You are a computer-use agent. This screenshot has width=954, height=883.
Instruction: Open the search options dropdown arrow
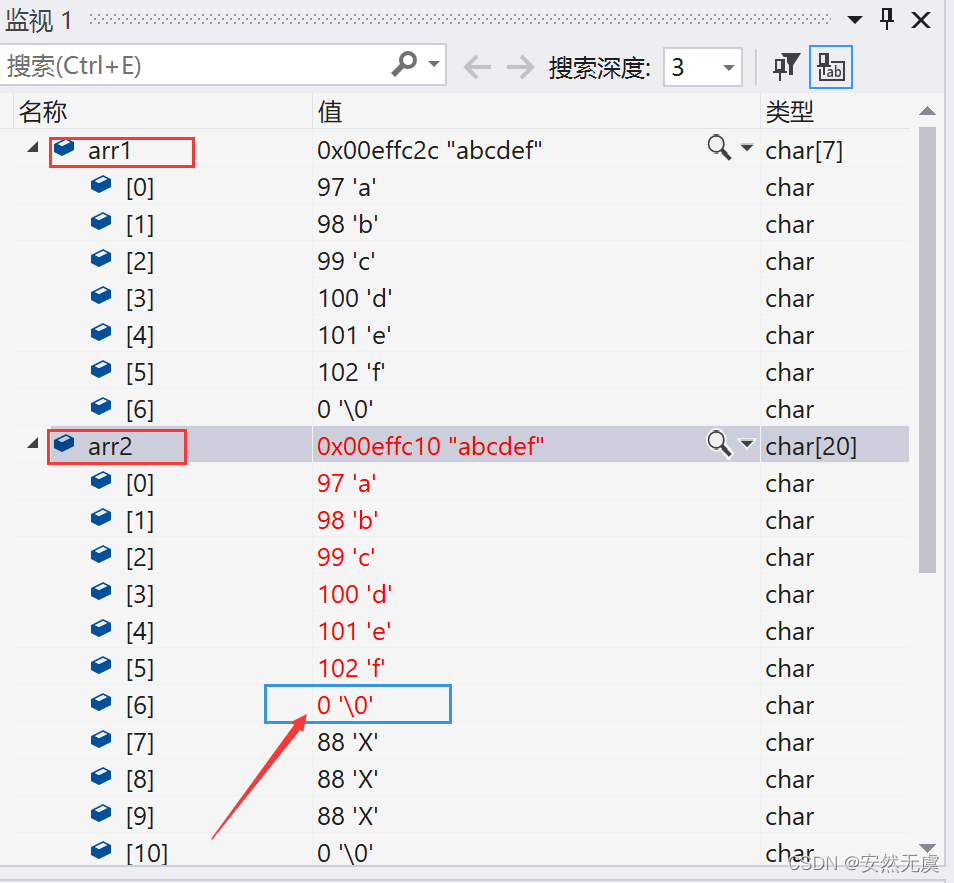click(434, 64)
